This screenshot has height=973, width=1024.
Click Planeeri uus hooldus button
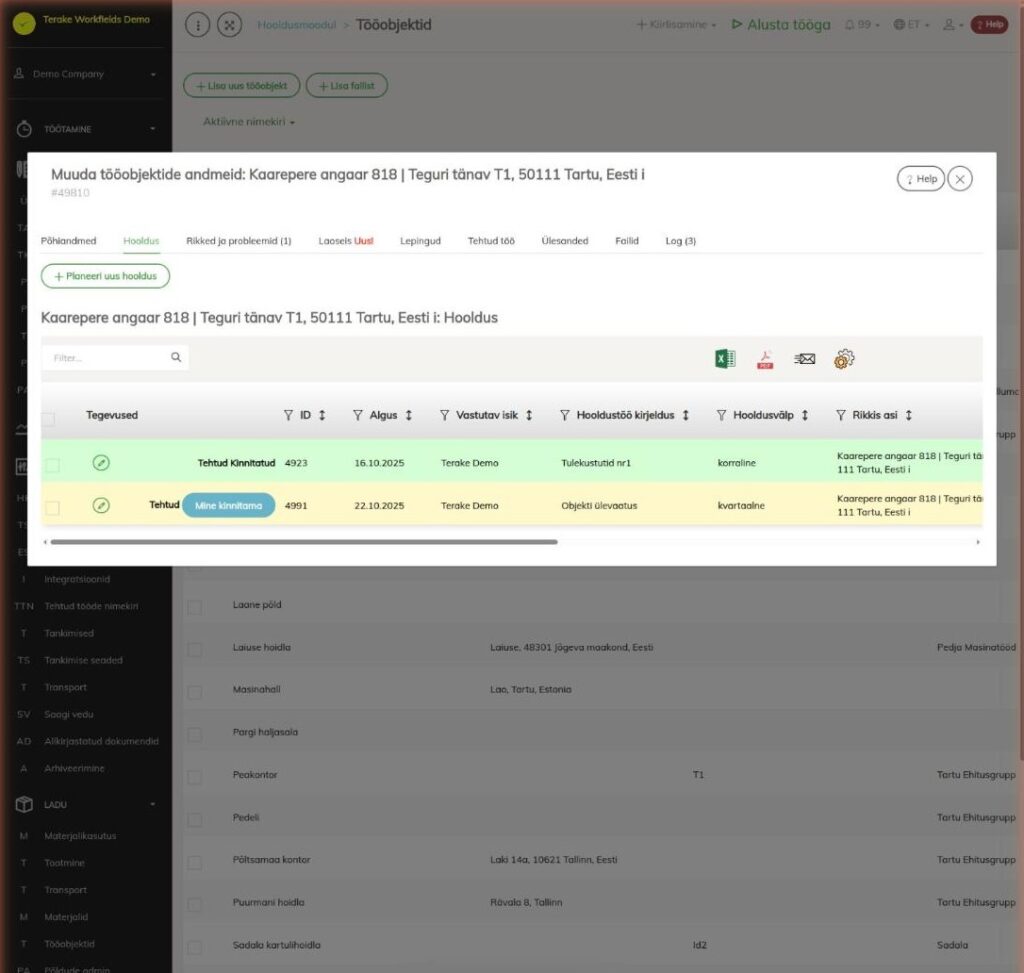[x=105, y=276]
